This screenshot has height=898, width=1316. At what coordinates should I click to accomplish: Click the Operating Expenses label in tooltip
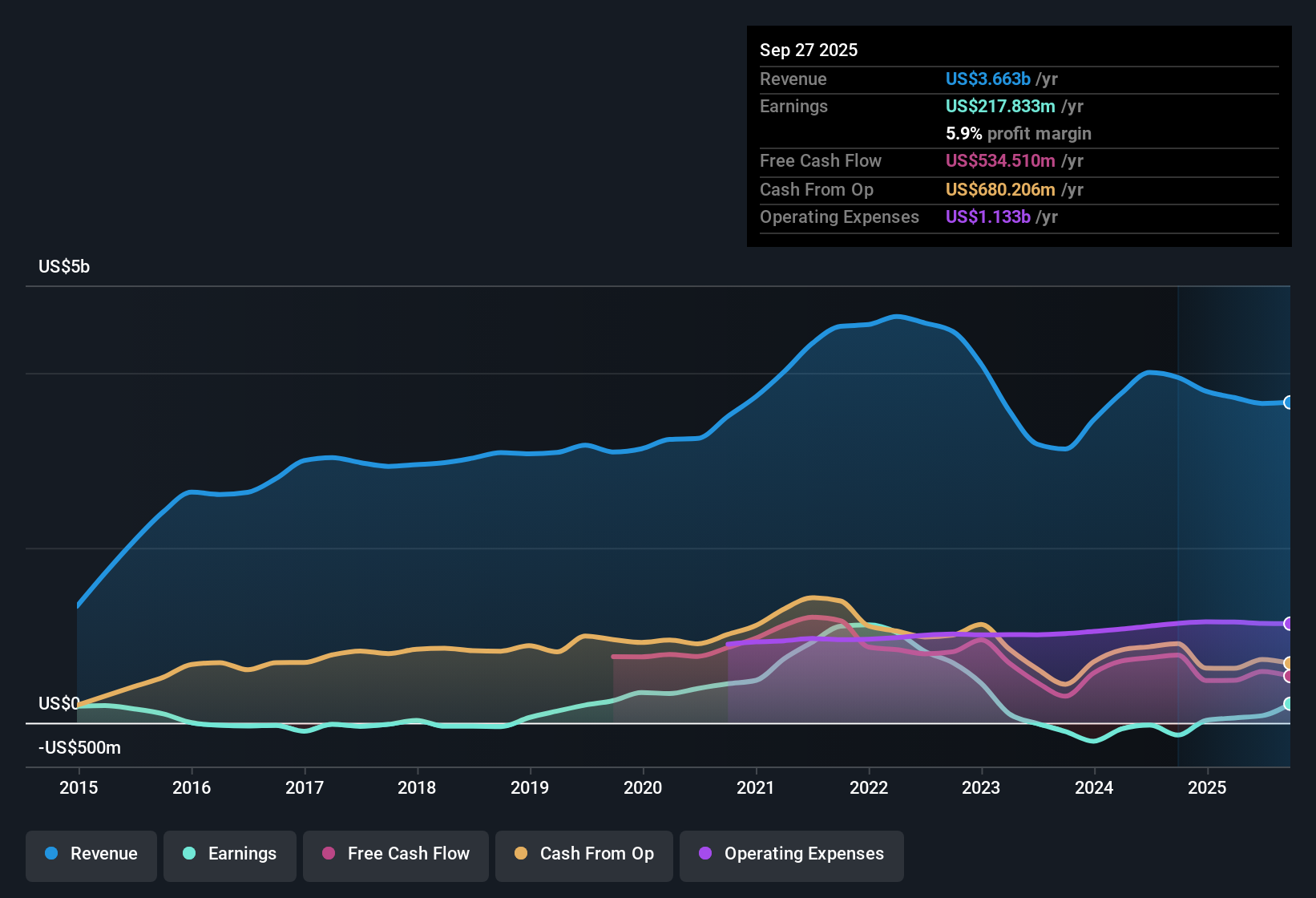(x=839, y=216)
